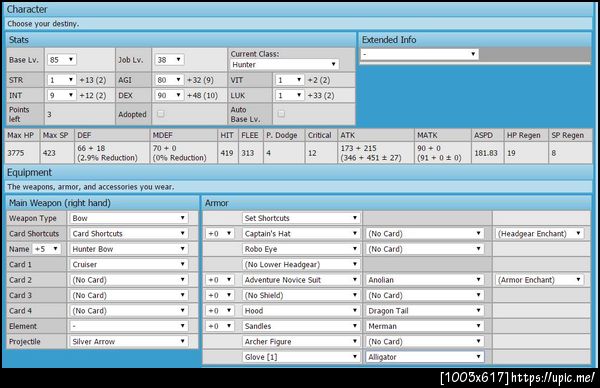
Task: Open the Robo Eye card dropdown
Action: coord(425,249)
